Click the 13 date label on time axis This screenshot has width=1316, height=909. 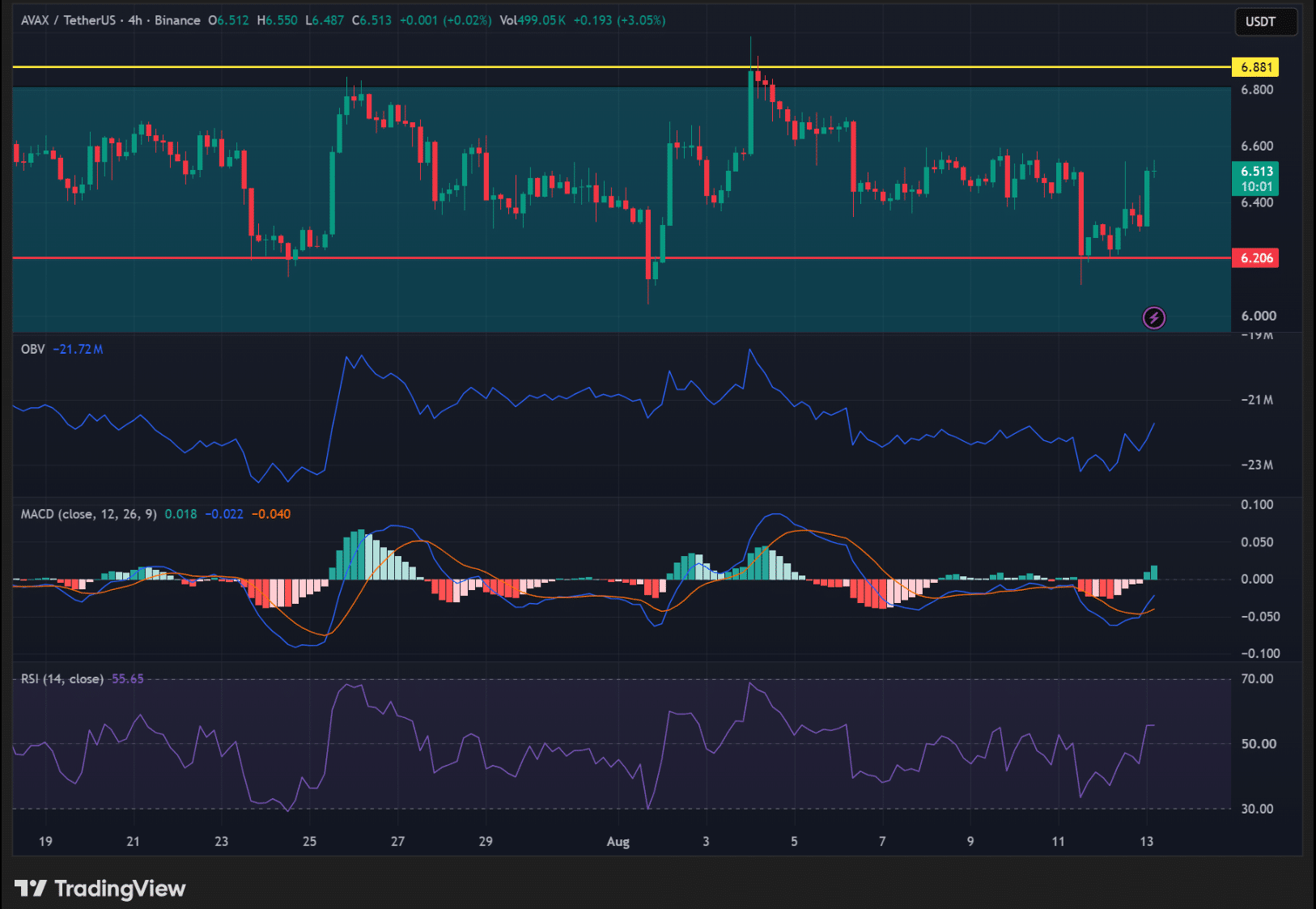pos(1146,842)
